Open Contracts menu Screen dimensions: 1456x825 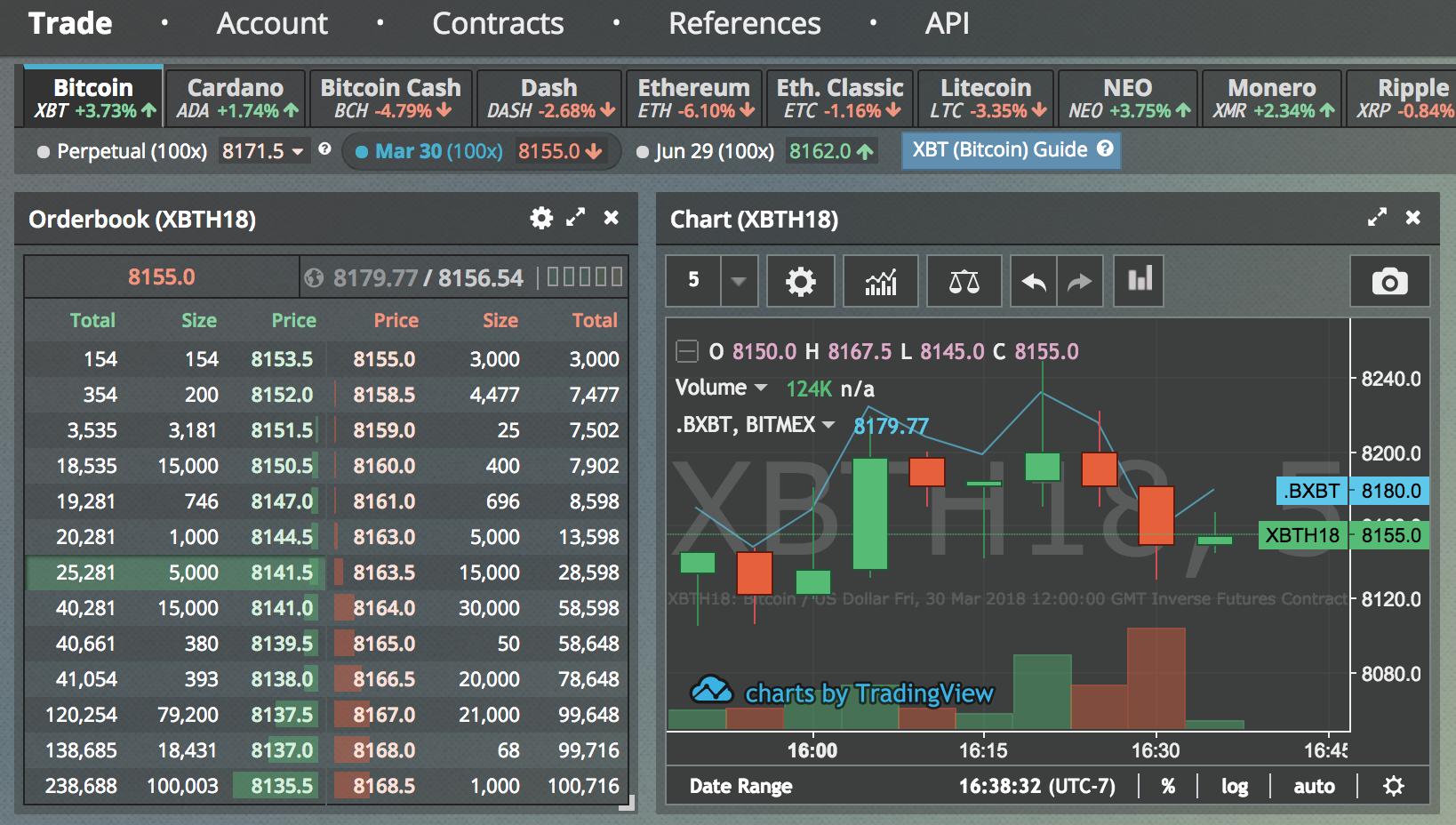[x=498, y=23]
